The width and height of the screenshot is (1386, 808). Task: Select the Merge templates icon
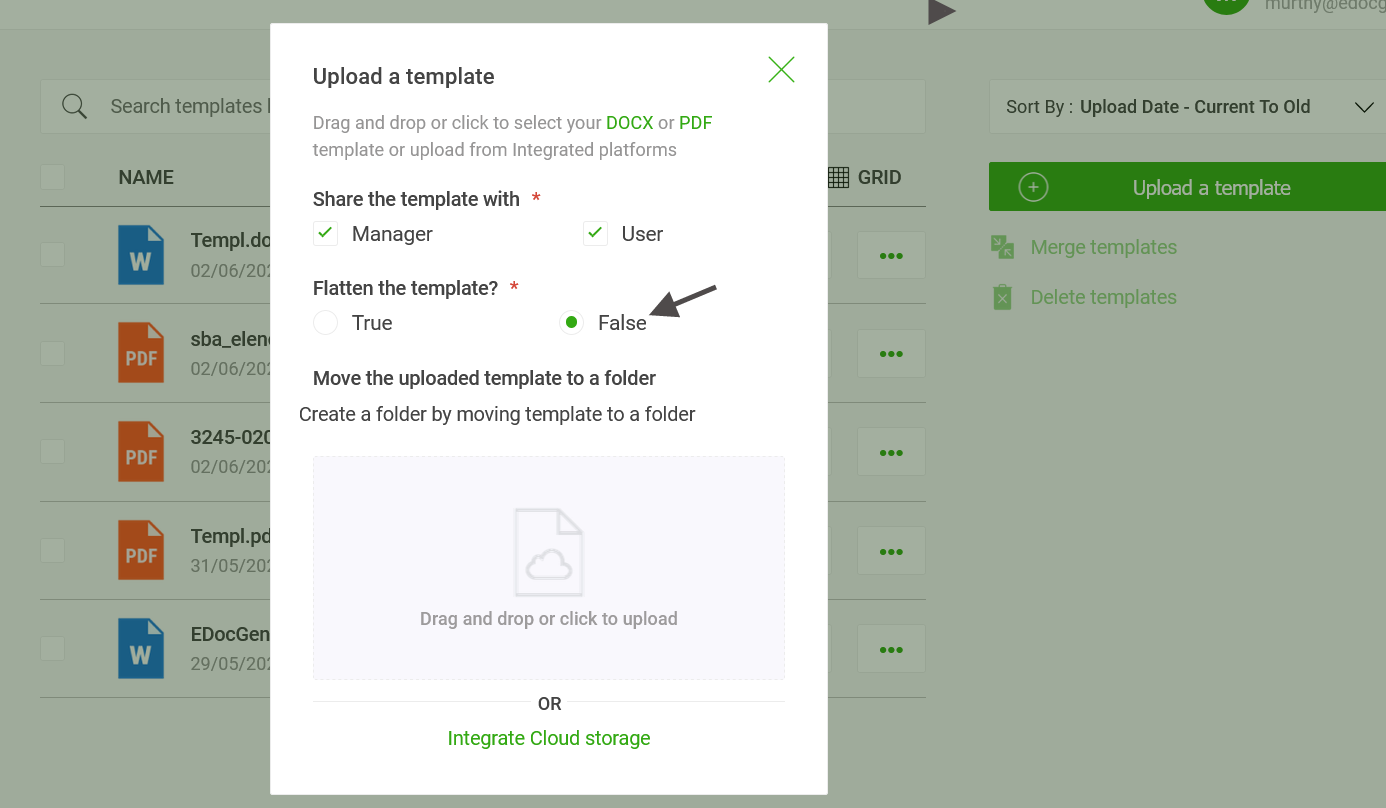[x=1001, y=246]
